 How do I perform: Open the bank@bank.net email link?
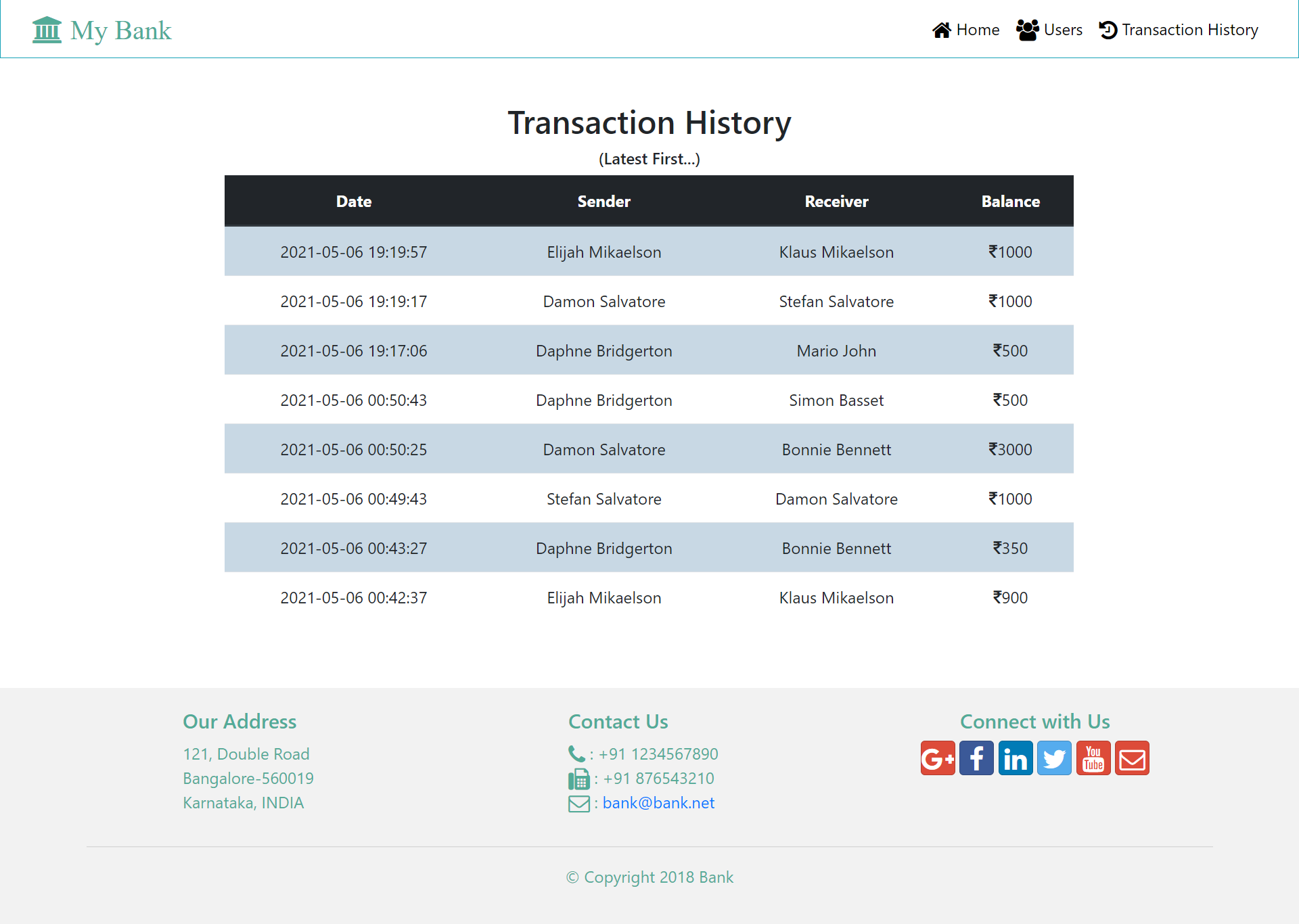point(658,802)
